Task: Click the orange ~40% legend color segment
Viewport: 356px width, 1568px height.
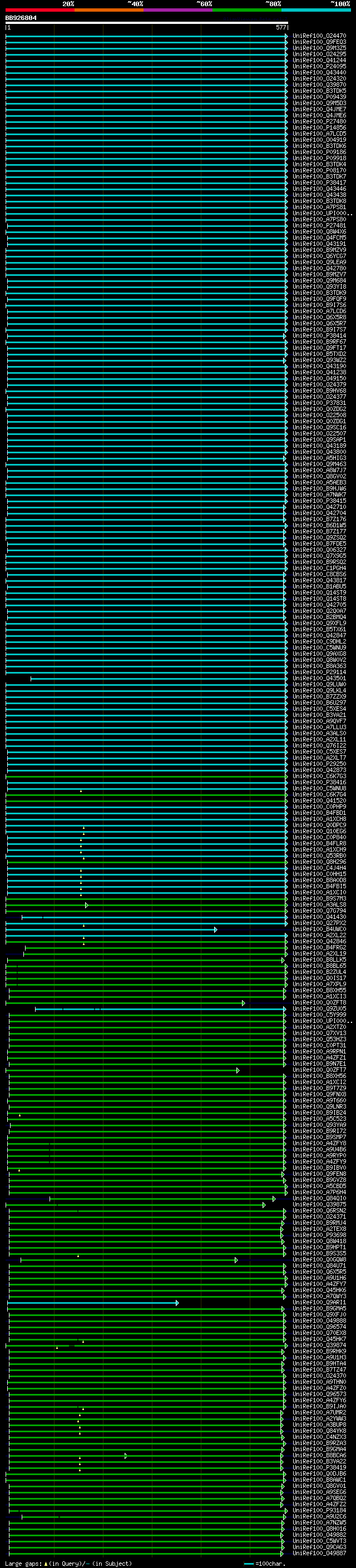Action: [x=109, y=11]
